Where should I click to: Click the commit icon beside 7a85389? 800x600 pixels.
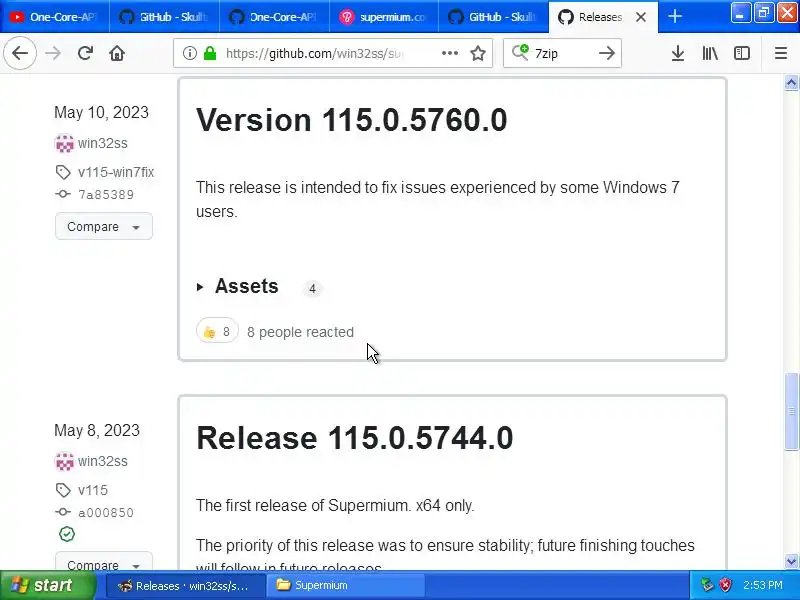click(63, 194)
